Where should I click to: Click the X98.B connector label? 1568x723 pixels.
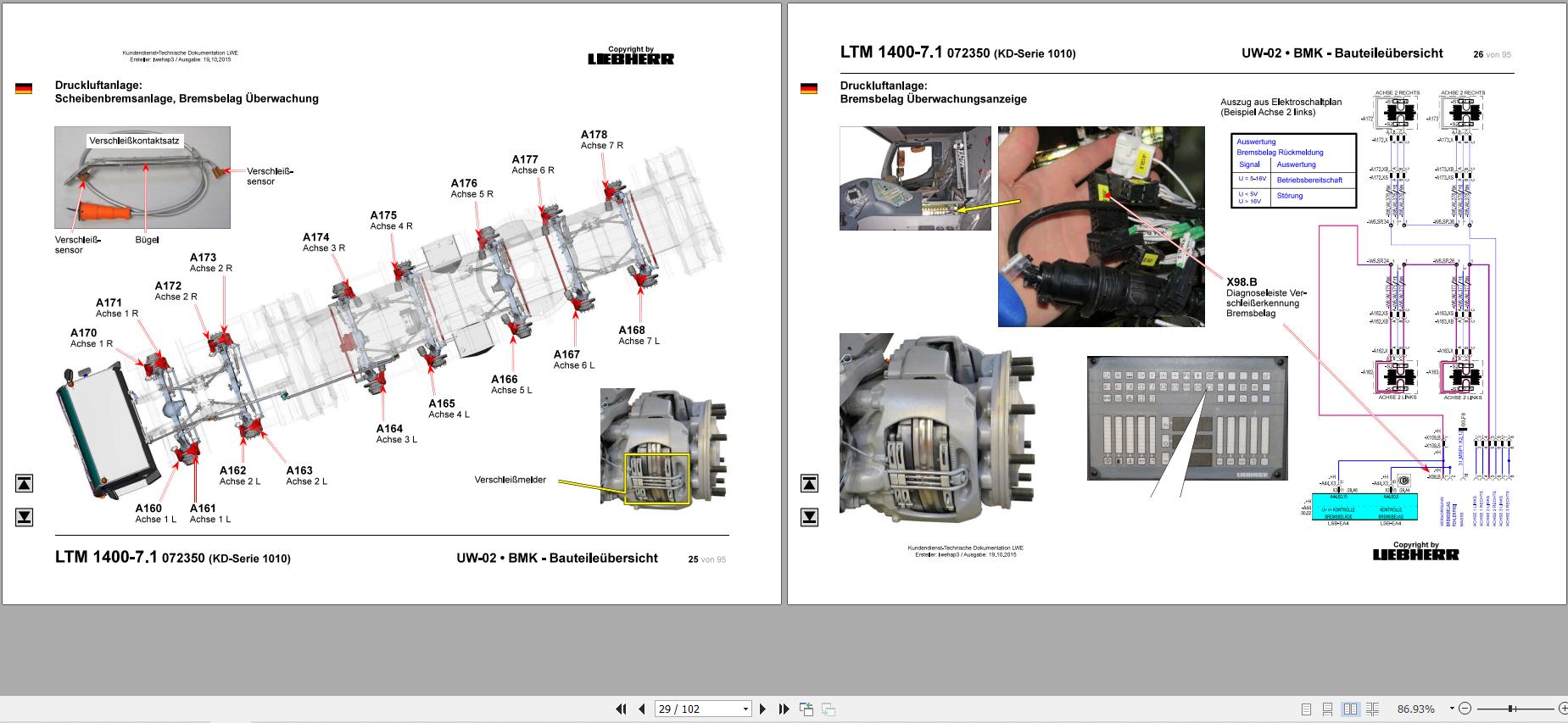(x=1242, y=282)
